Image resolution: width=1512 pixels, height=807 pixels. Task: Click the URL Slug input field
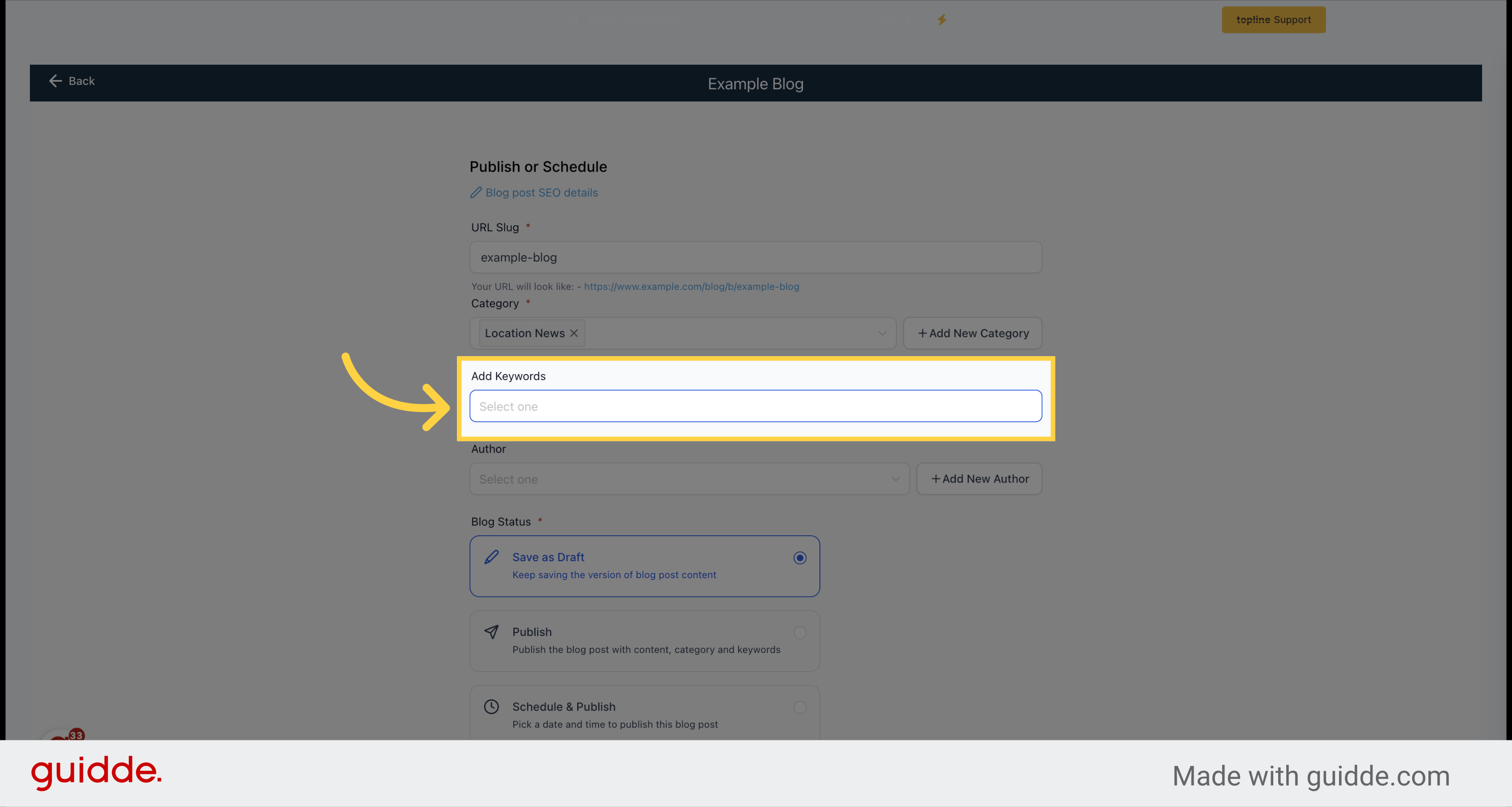[756, 257]
